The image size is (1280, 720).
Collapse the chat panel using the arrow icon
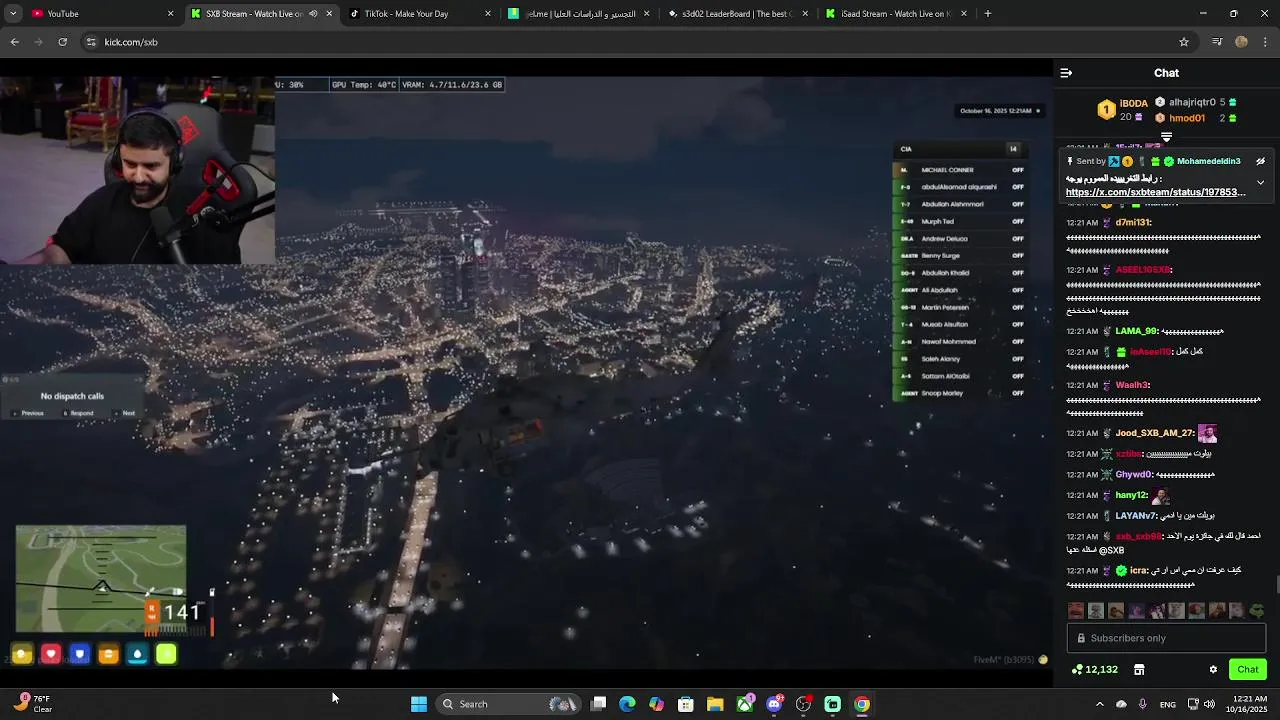tap(1066, 73)
